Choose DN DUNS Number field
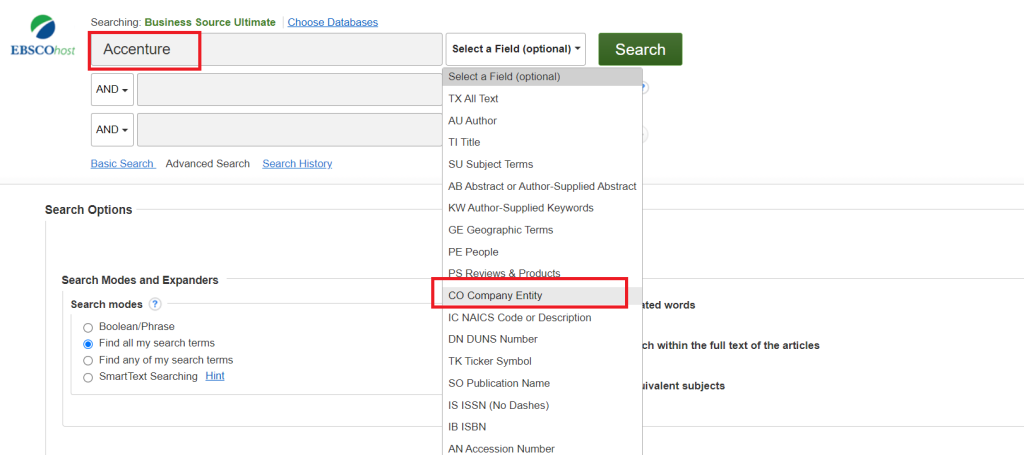 coord(542,339)
